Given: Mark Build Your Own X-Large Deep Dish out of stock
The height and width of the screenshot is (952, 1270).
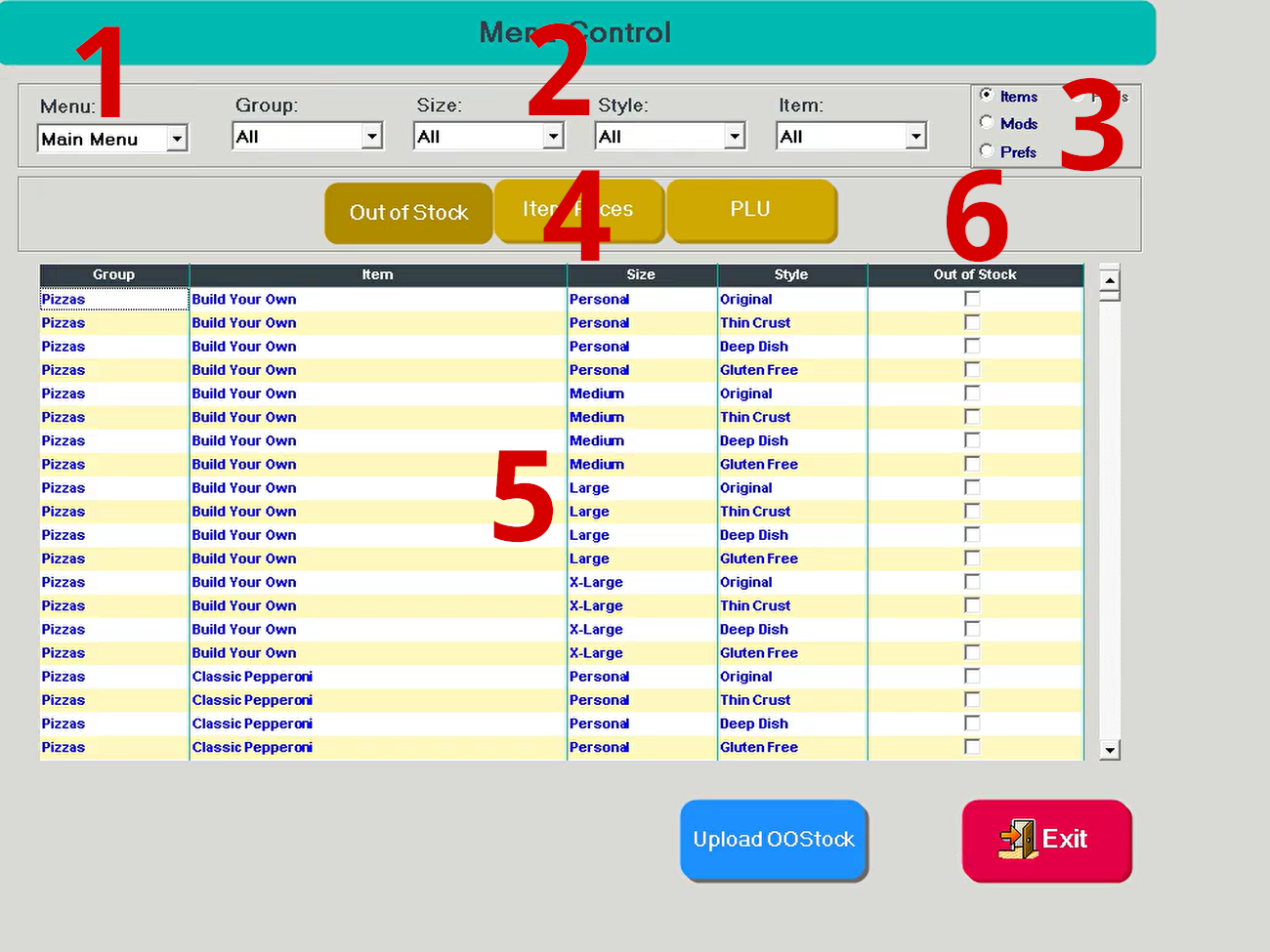Looking at the screenshot, I should (x=972, y=629).
